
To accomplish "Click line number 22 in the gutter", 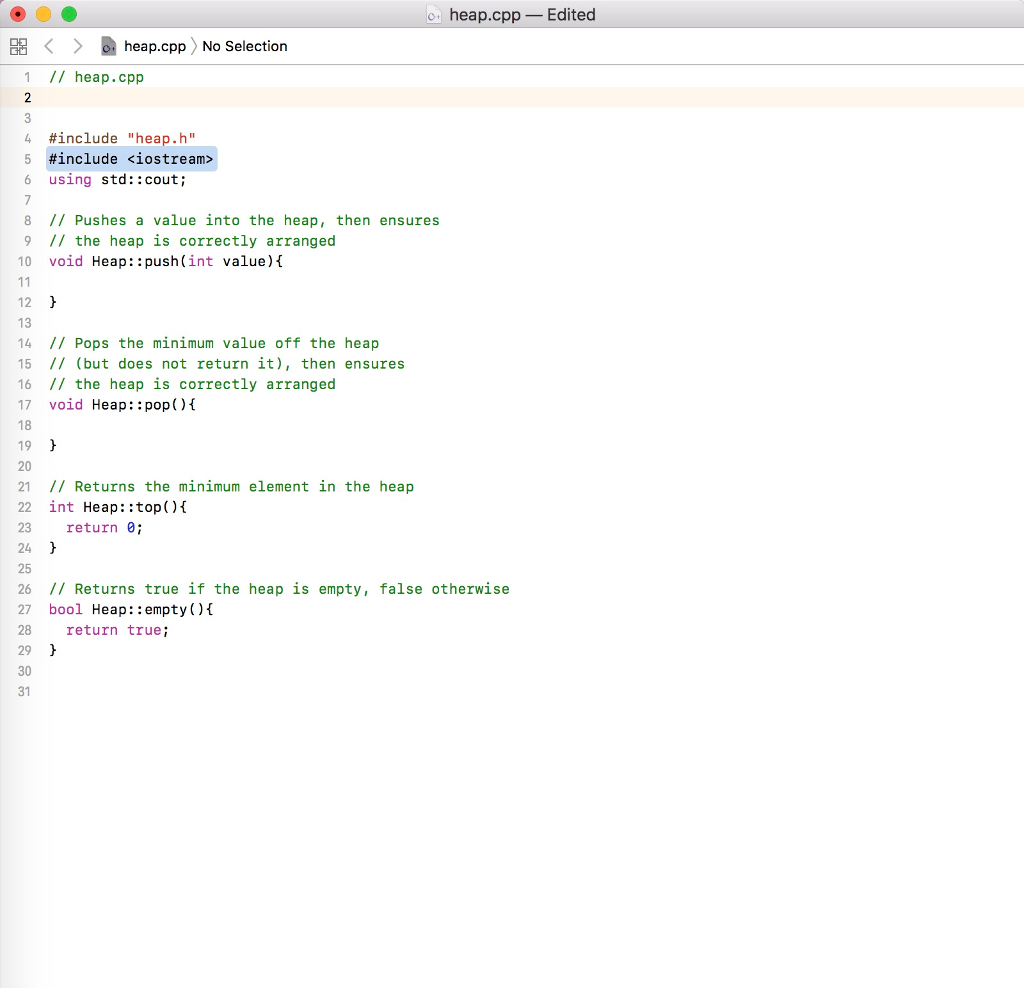I will click(x=24, y=507).
